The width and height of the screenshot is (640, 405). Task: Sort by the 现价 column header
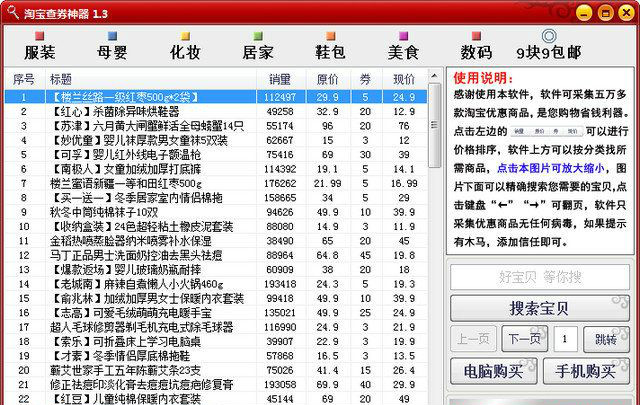pyautogui.click(x=404, y=79)
